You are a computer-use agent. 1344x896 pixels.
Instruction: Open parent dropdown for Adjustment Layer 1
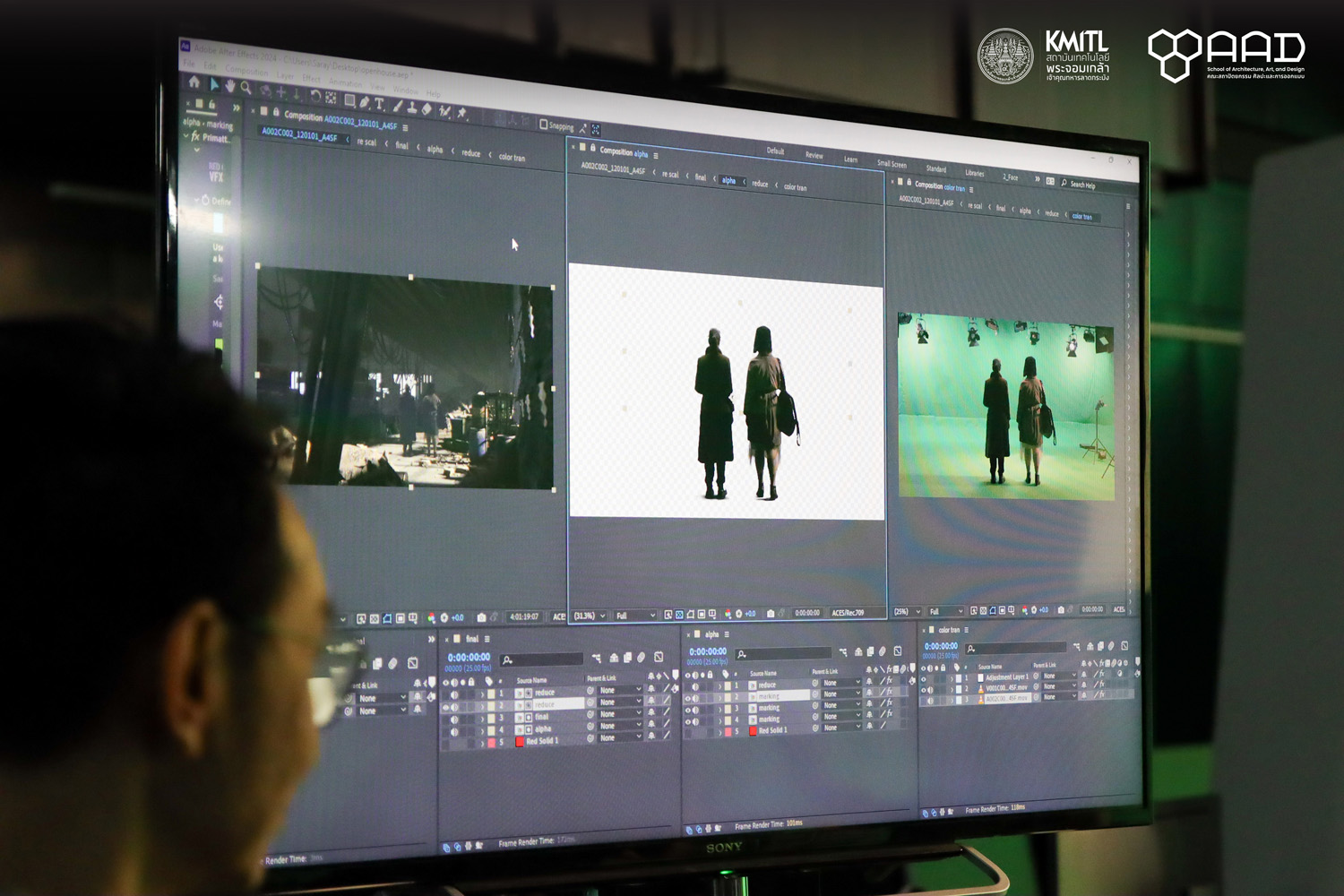coord(1059,676)
